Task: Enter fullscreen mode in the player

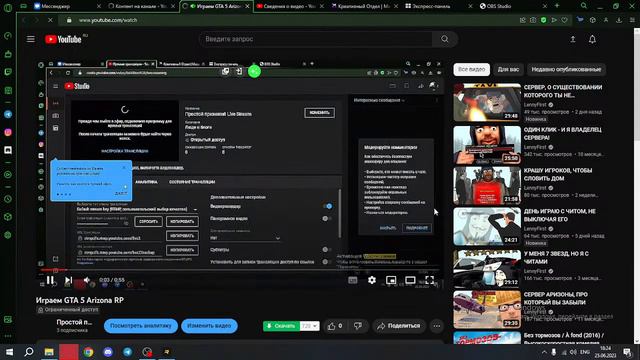Action: click(x=429, y=280)
